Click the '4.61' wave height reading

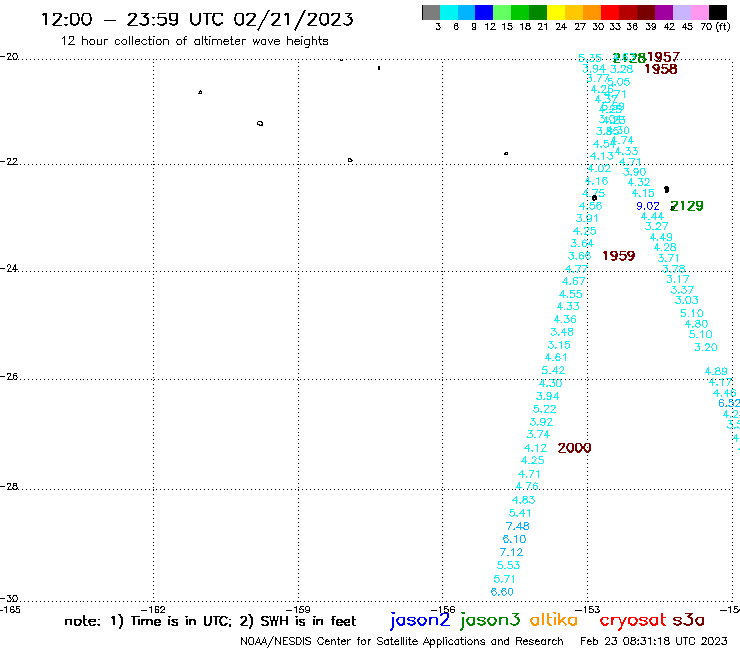[556, 357]
